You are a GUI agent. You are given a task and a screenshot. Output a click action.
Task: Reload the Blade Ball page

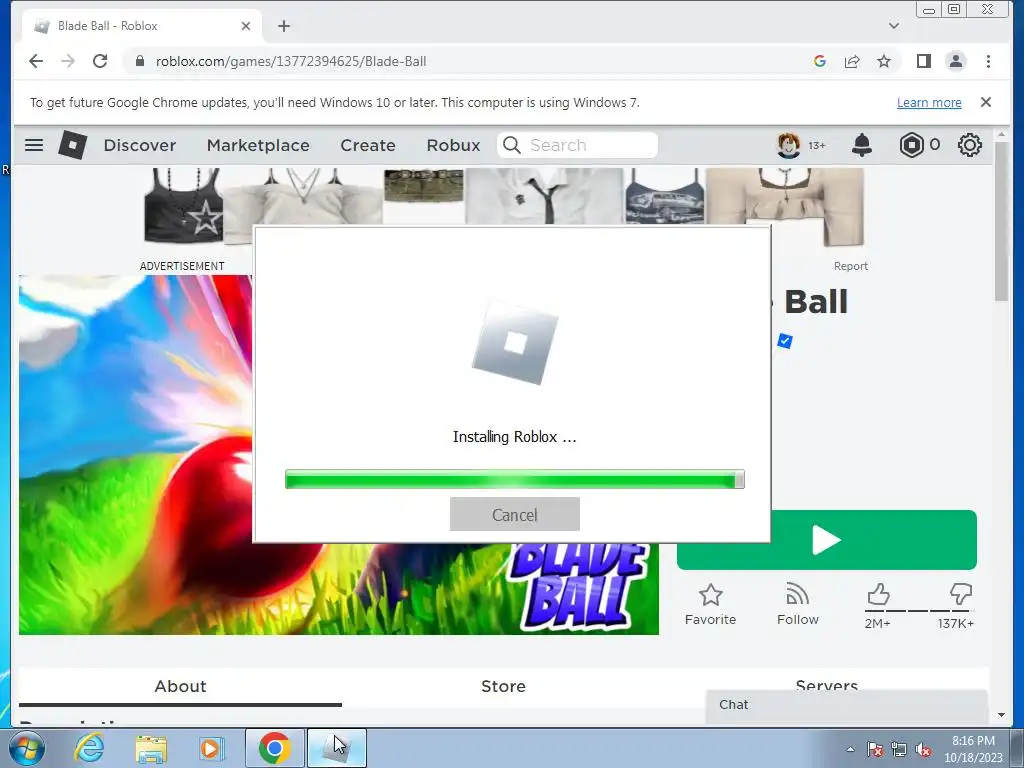100,61
